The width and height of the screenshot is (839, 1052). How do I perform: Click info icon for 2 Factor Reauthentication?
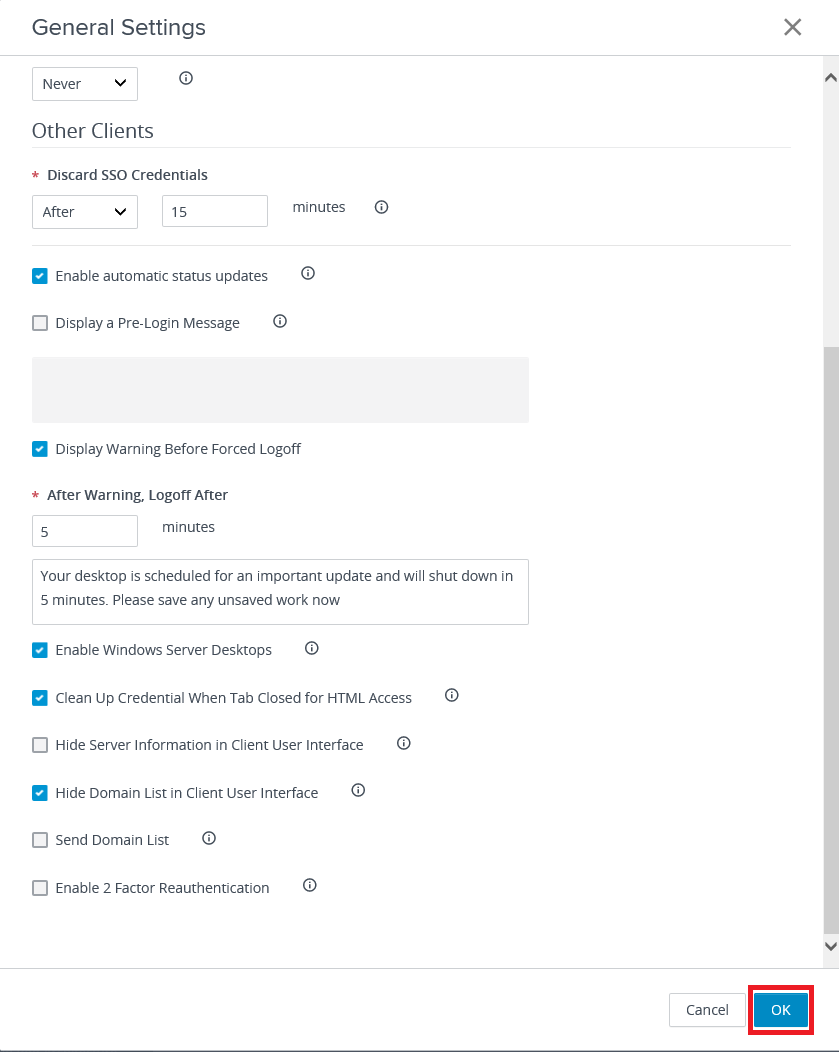click(310, 885)
